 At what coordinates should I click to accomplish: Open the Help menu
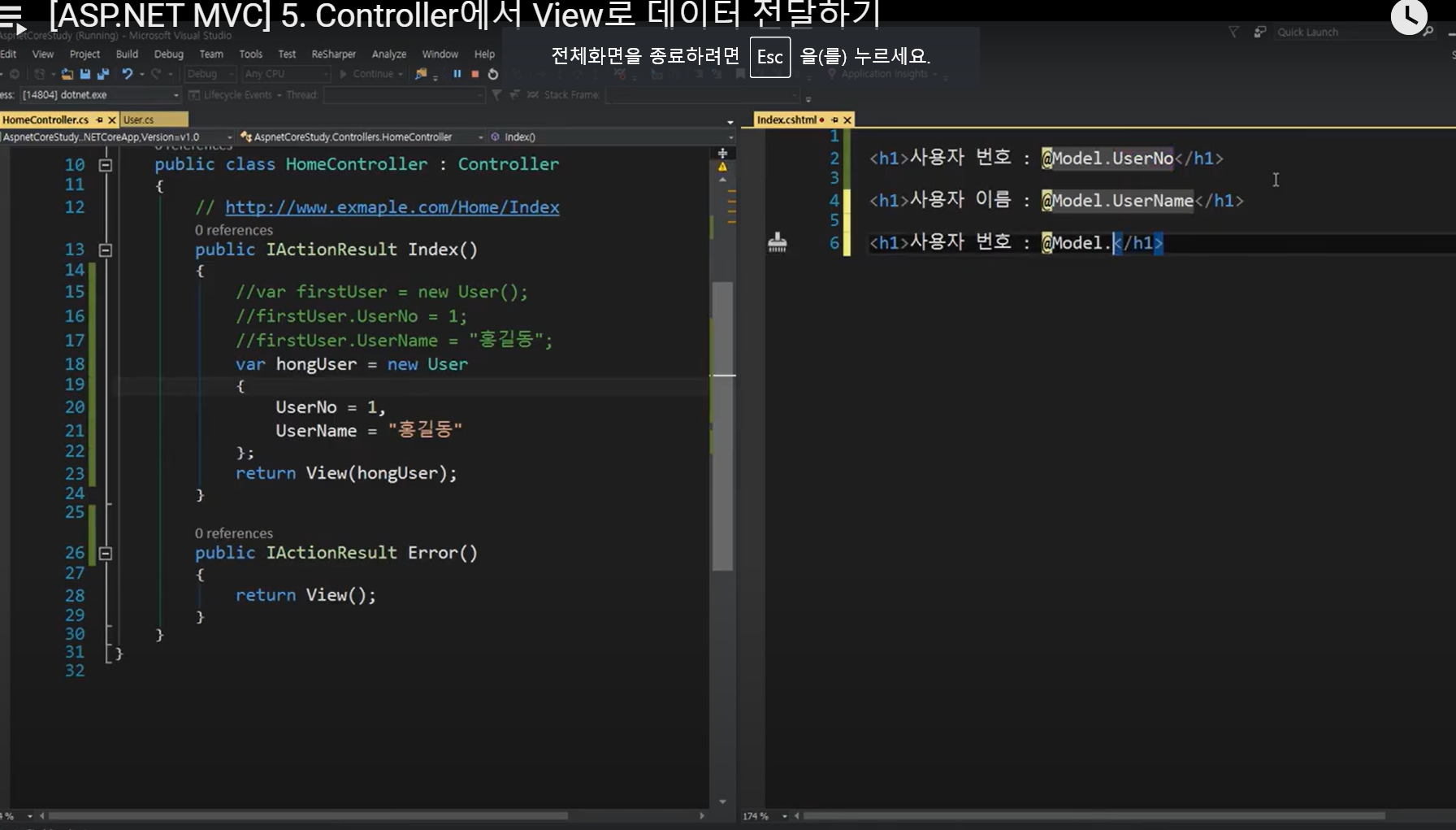[484, 54]
